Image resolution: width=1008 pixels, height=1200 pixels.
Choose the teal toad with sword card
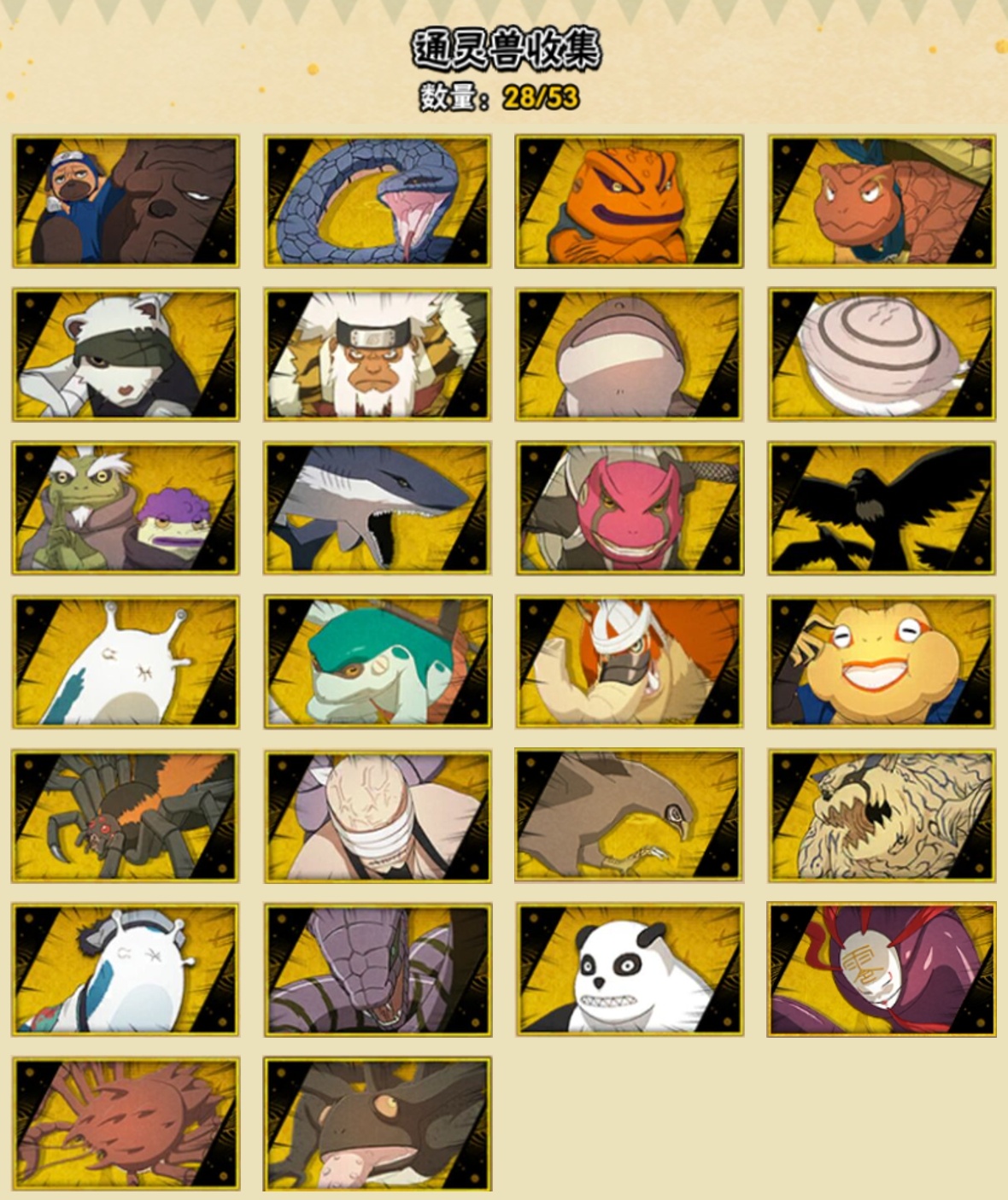tap(378, 662)
